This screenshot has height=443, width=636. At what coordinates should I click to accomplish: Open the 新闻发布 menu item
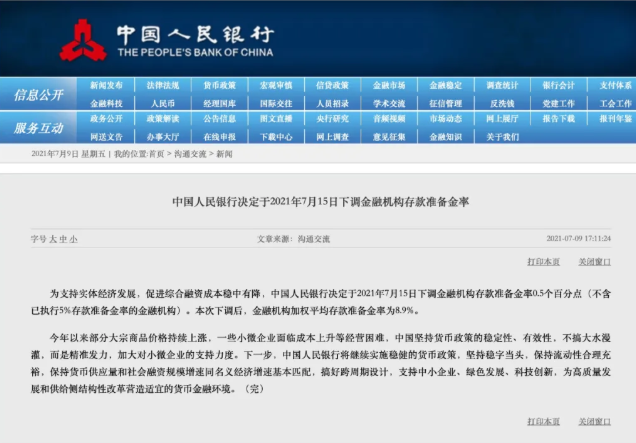(106, 85)
